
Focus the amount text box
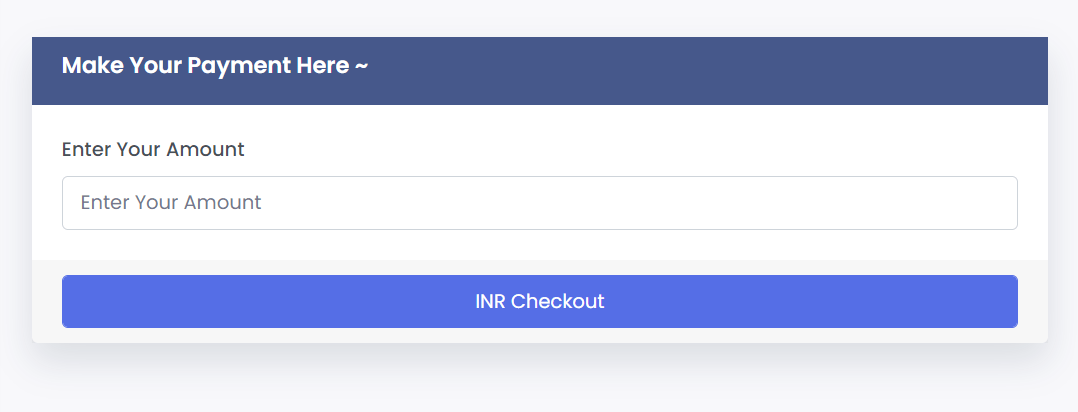tap(540, 203)
